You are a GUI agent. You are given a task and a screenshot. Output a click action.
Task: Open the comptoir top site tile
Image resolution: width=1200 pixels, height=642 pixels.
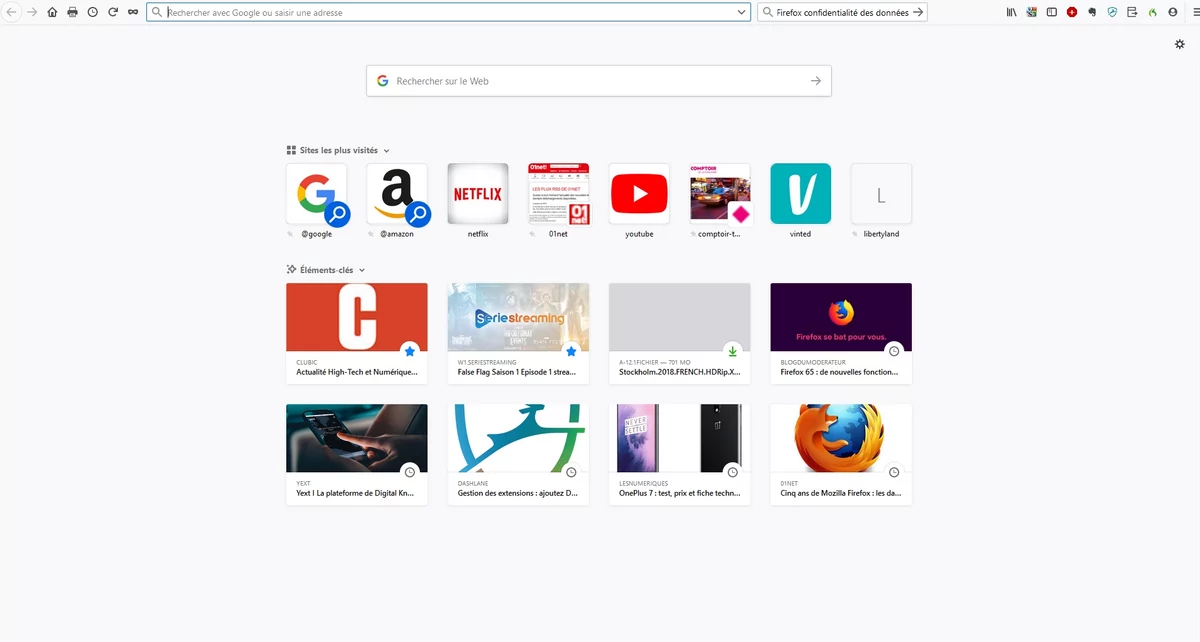(720, 194)
